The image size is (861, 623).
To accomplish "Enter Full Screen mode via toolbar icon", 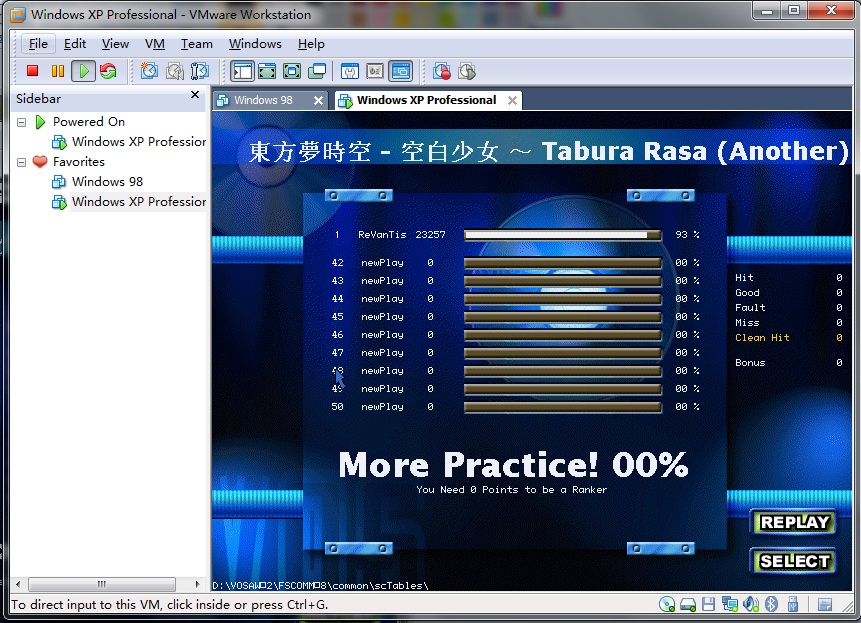I will coord(292,71).
